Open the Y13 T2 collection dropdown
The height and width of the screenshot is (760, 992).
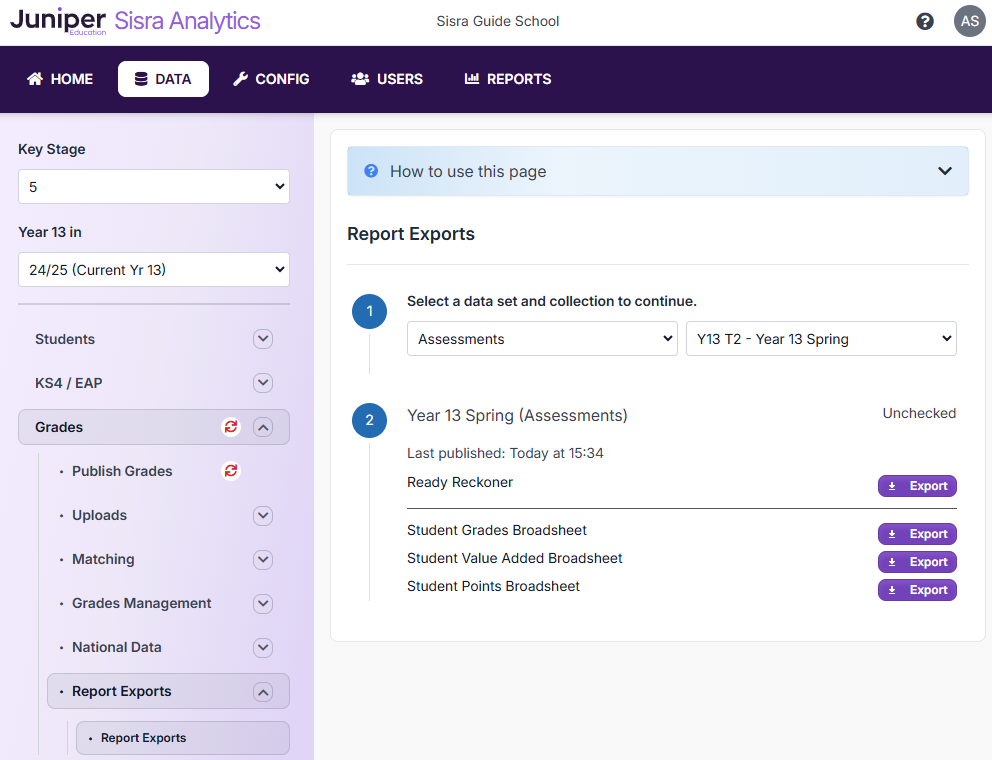click(x=820, y=339)
